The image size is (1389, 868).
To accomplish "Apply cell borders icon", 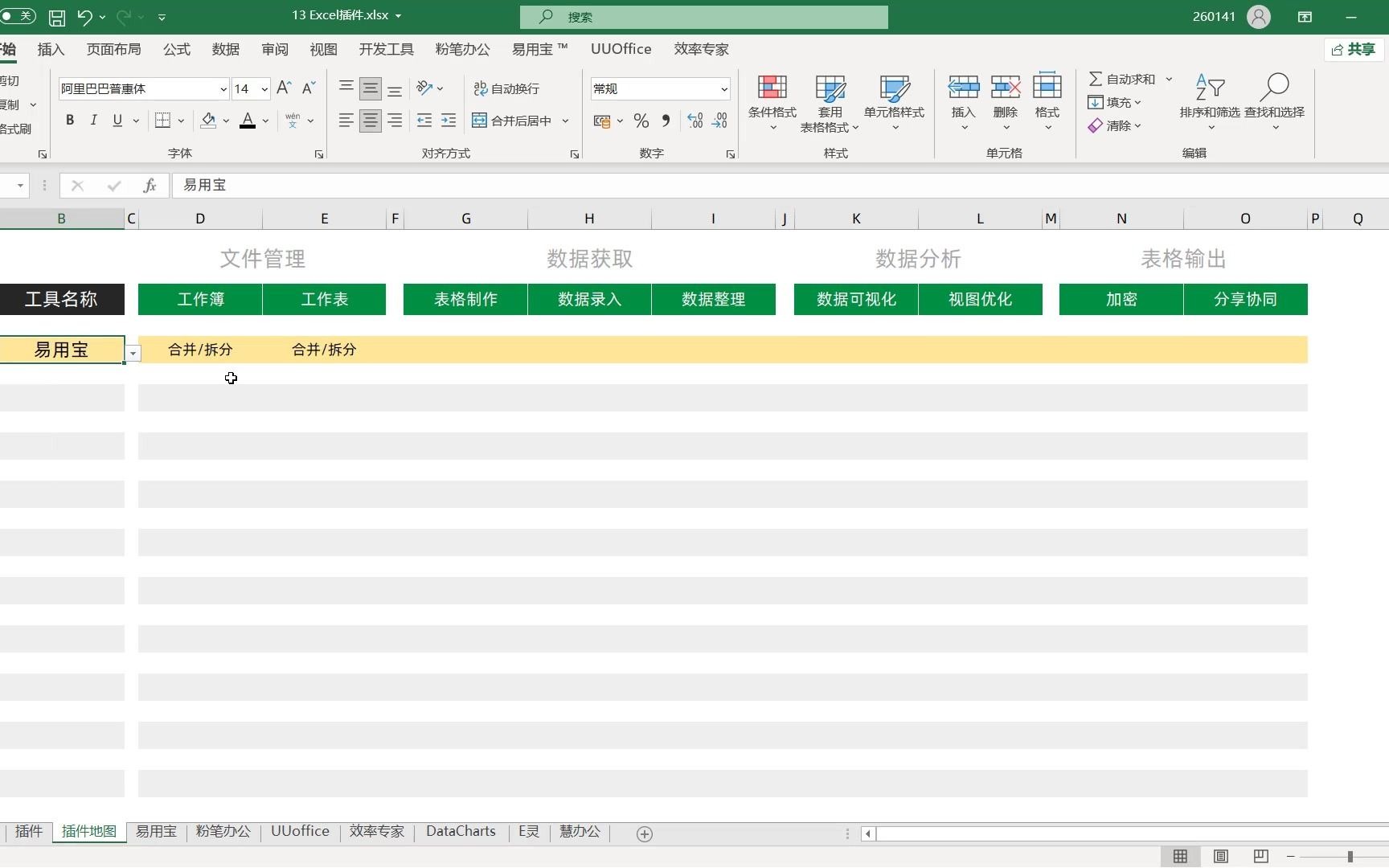I will (x=162, y=121).
